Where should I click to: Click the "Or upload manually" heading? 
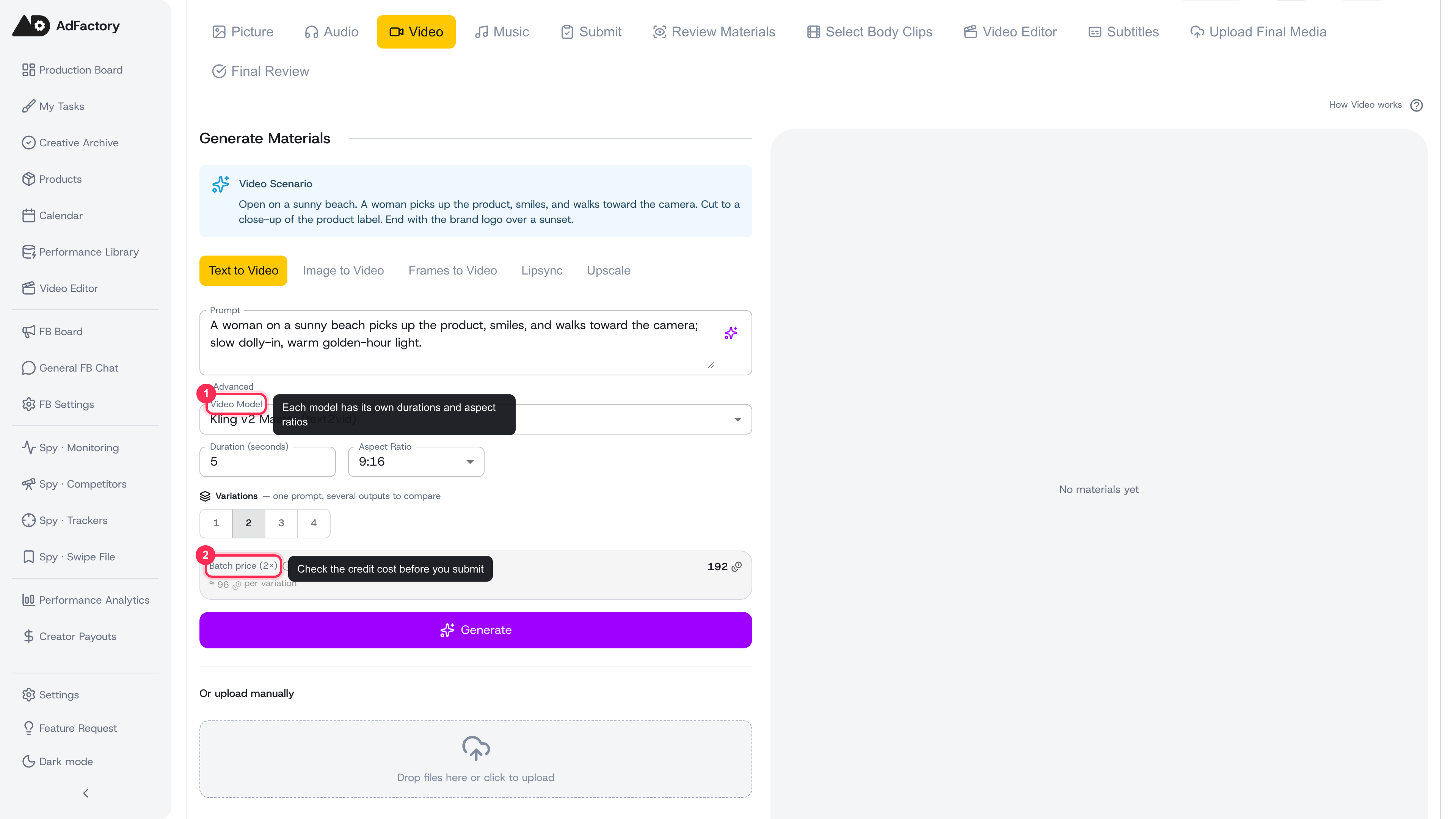click(x=246, y=693)
